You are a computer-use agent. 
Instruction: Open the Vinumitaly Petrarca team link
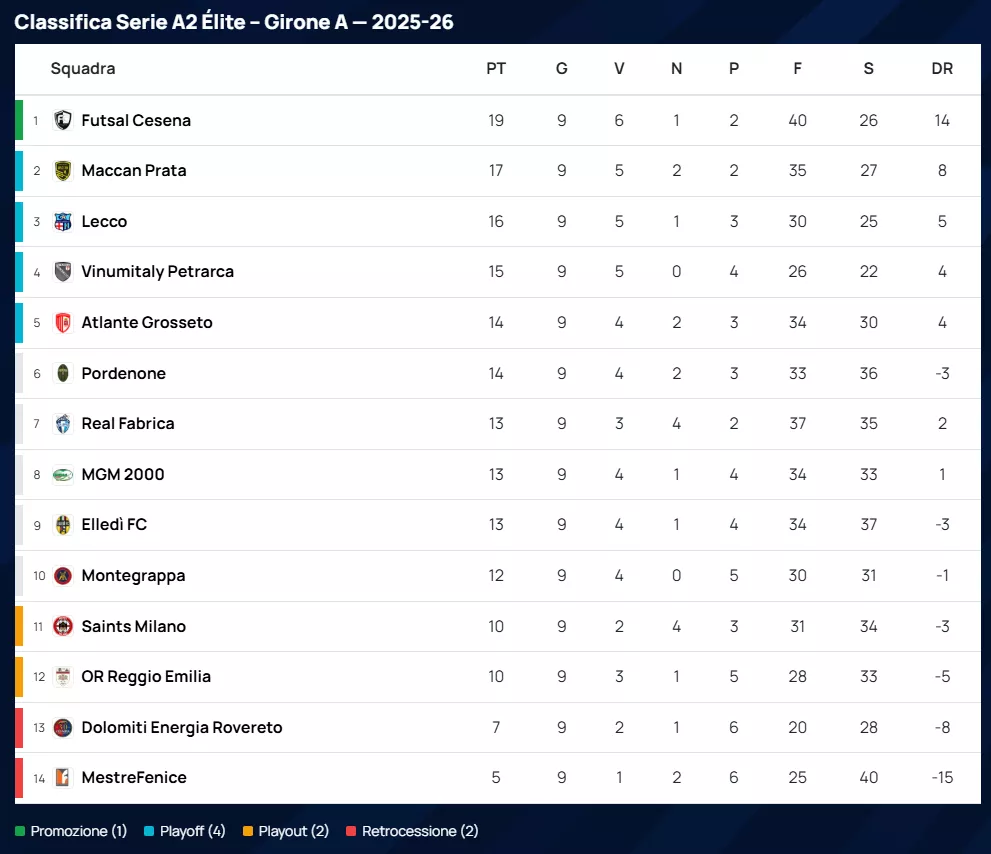pyautogui.click(x=158, y=272)
